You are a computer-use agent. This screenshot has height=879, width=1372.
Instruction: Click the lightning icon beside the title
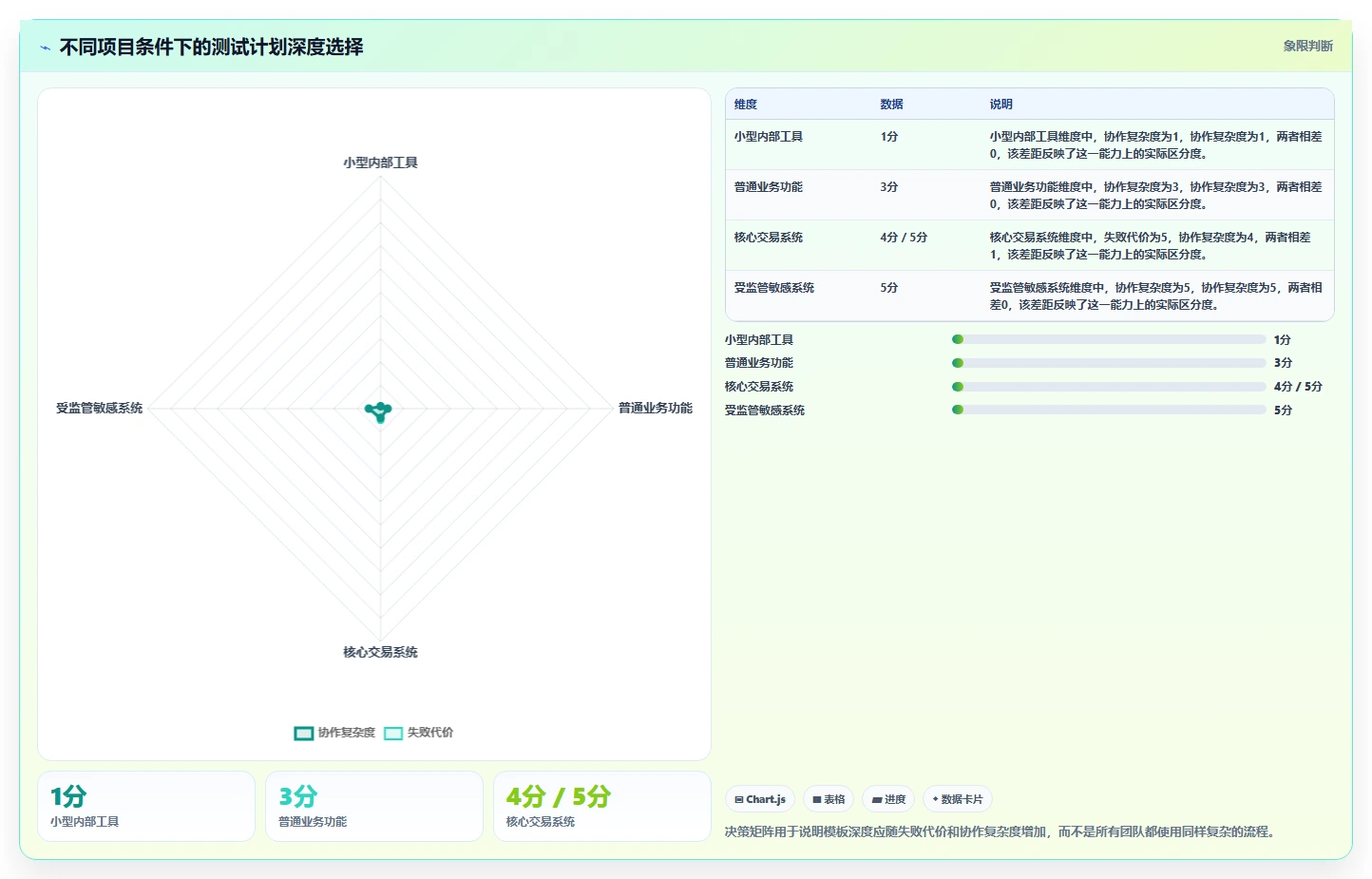(x=45, y=48)
